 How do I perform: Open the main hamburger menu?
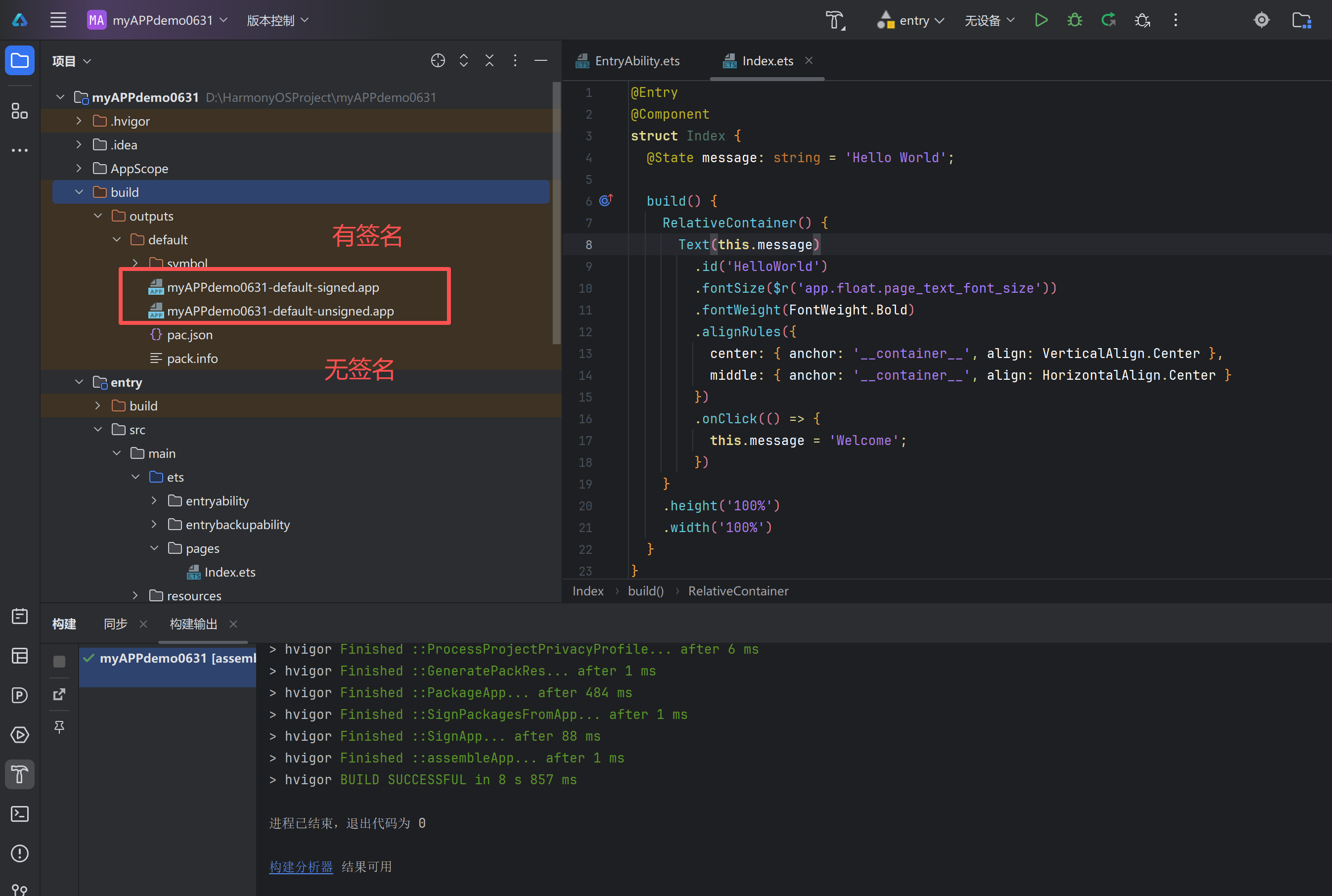[58, 20]
